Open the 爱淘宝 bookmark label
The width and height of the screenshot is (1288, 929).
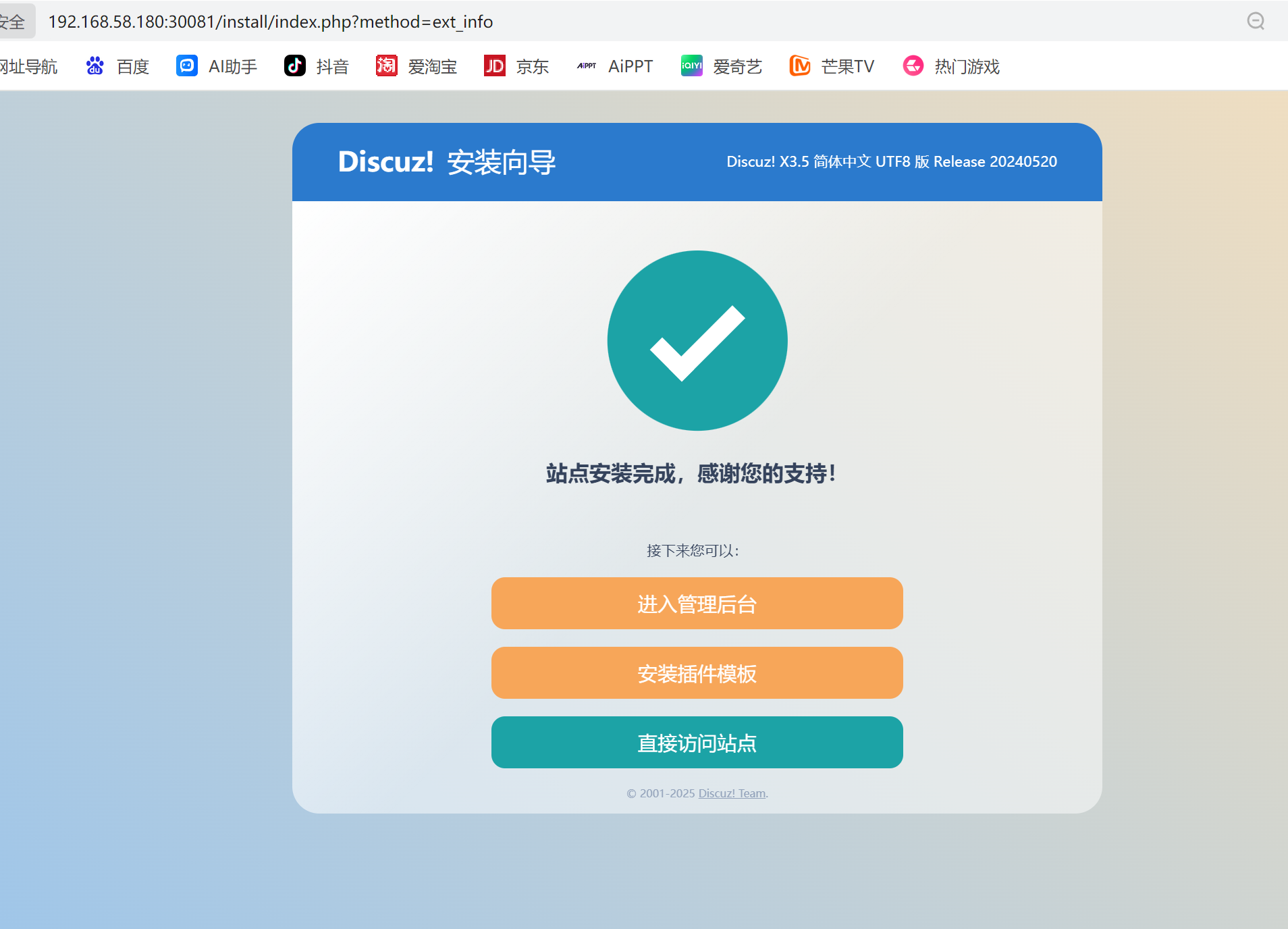[433, 66]
